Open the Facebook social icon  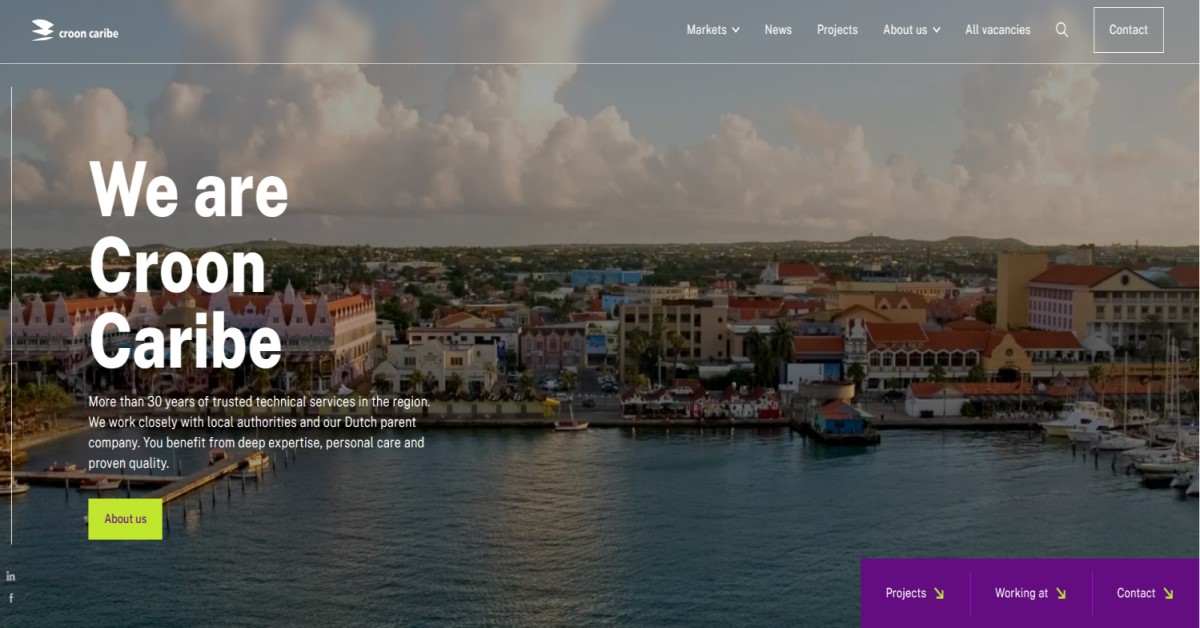pos(11,598)
